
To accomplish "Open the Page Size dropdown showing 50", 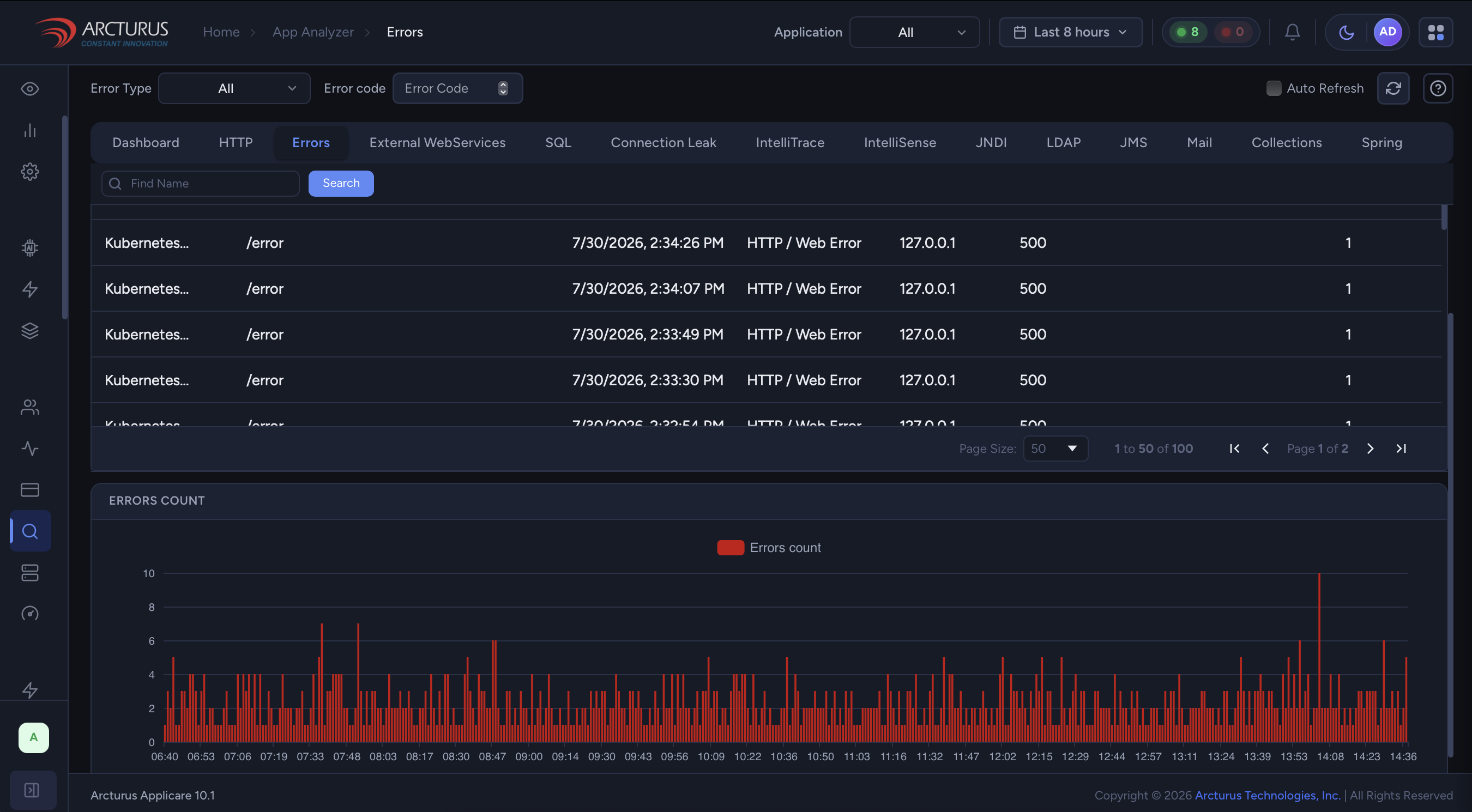I will (1055, 449).
